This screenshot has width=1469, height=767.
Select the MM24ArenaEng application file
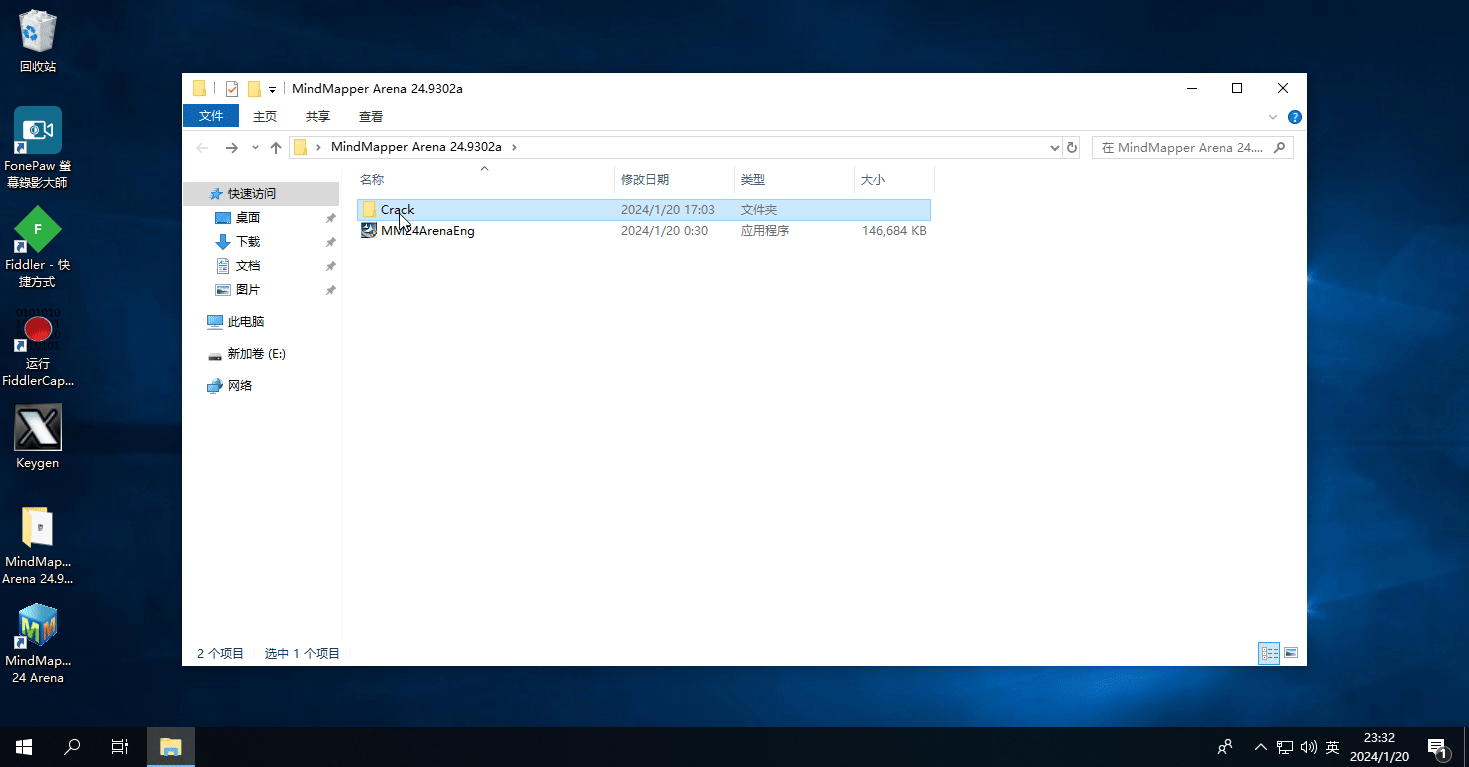427,231
